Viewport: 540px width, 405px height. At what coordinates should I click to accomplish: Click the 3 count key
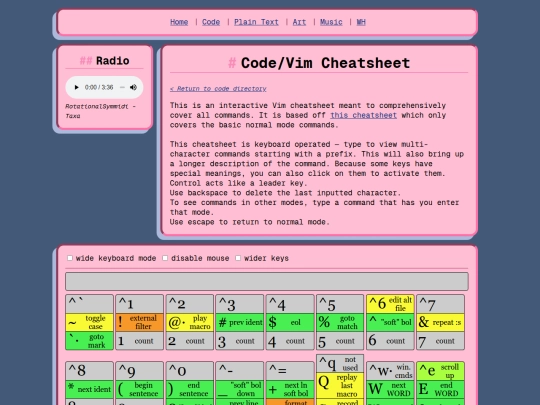click(240, 341)
